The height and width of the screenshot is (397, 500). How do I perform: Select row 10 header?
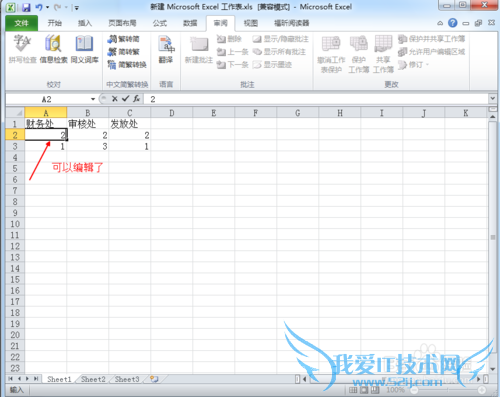pyautogui.click(x=15, y=224)
